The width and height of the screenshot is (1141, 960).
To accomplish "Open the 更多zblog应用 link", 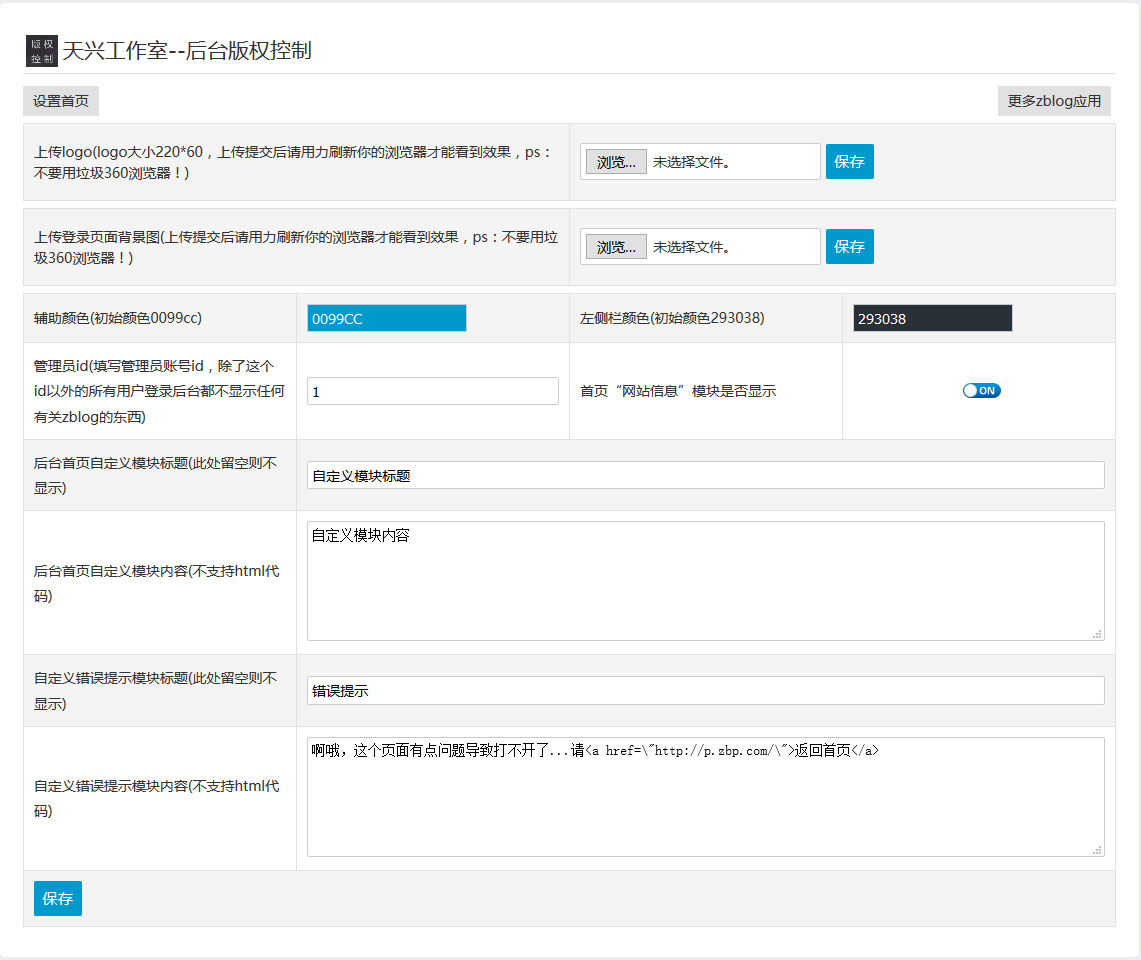I will click(x=1054, y=101).
